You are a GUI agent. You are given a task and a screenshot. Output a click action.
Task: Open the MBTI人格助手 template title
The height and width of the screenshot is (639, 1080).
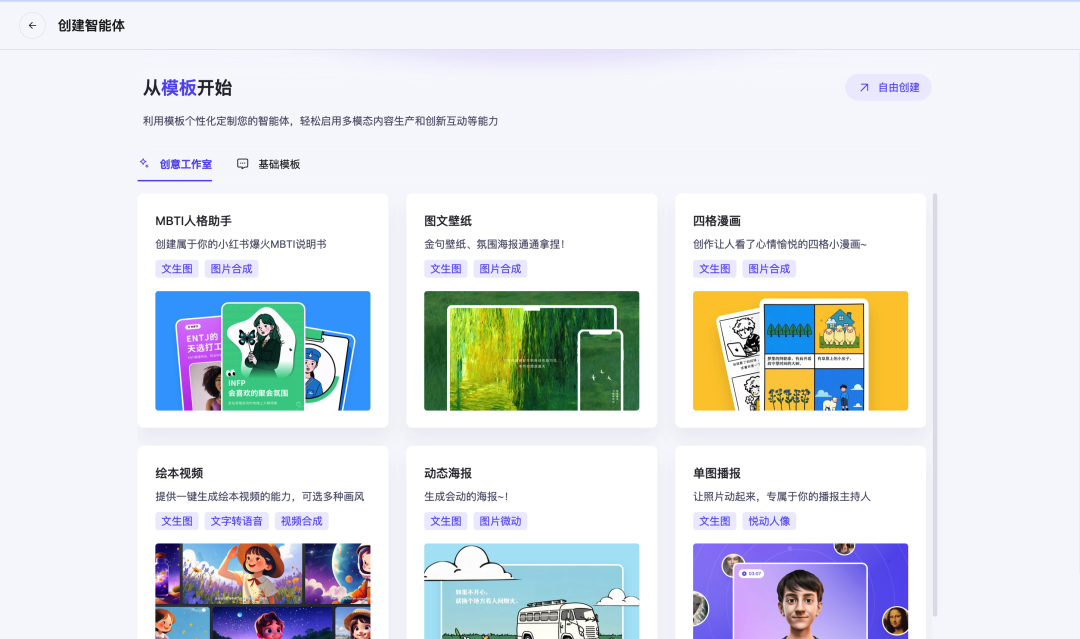[x=194, y=221]
